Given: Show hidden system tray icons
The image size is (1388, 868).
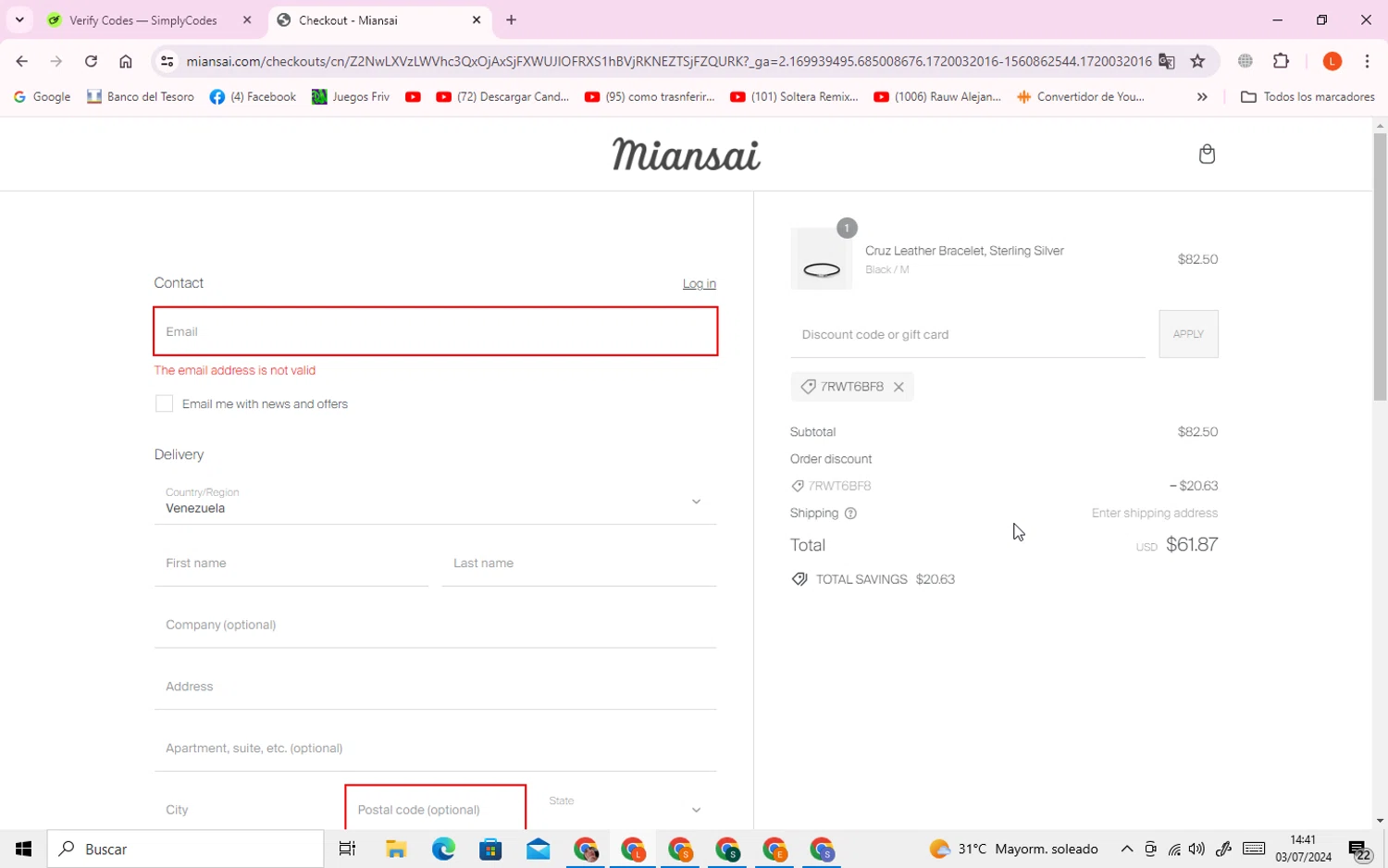Looking at the screenshot, I should coord(1127,849).
